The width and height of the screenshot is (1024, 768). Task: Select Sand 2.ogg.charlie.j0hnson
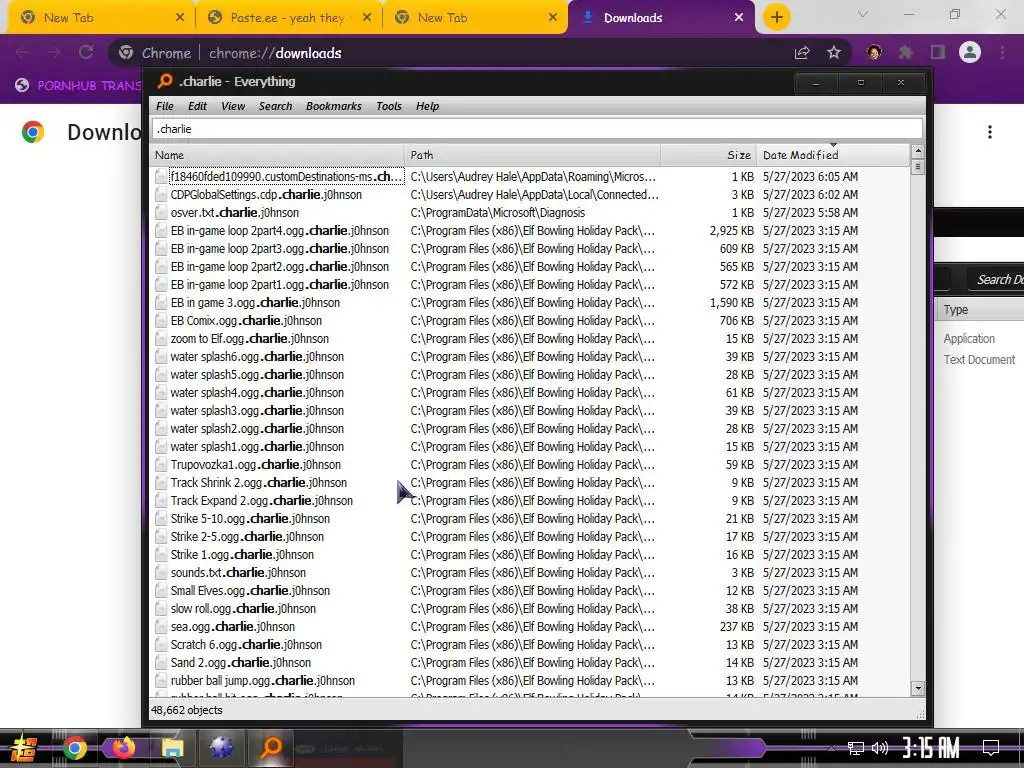241,663
